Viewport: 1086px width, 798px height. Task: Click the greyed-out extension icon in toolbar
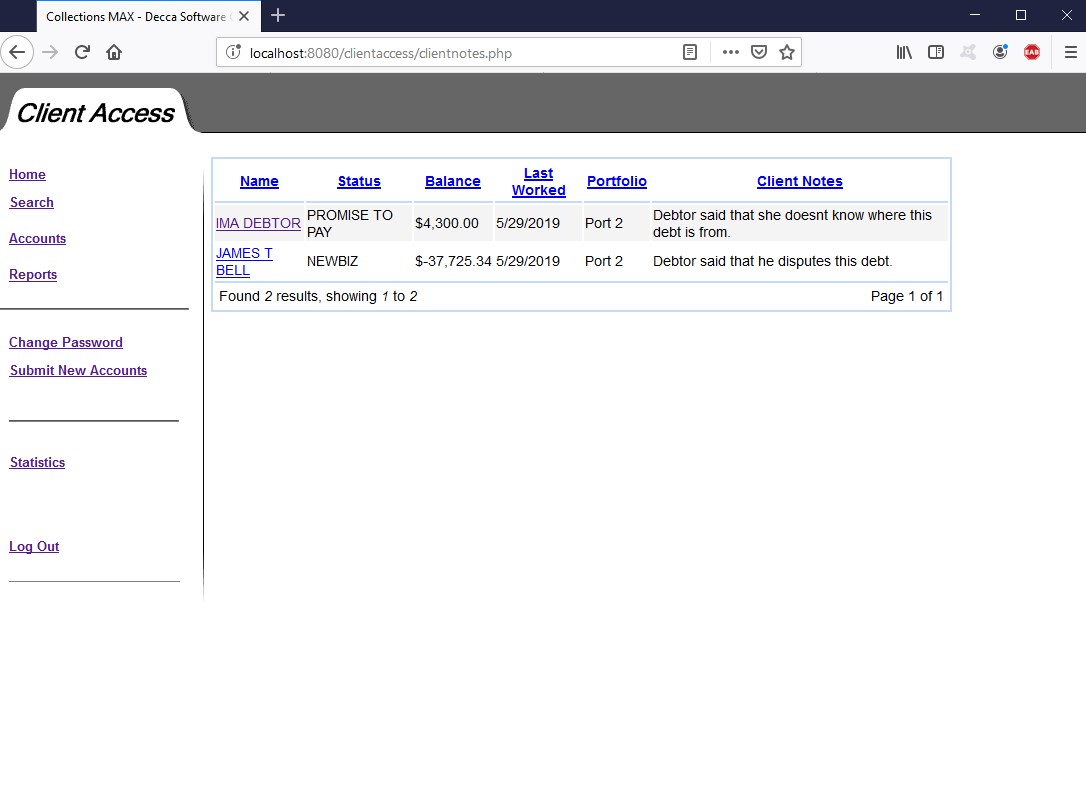[x=968, y=53]
